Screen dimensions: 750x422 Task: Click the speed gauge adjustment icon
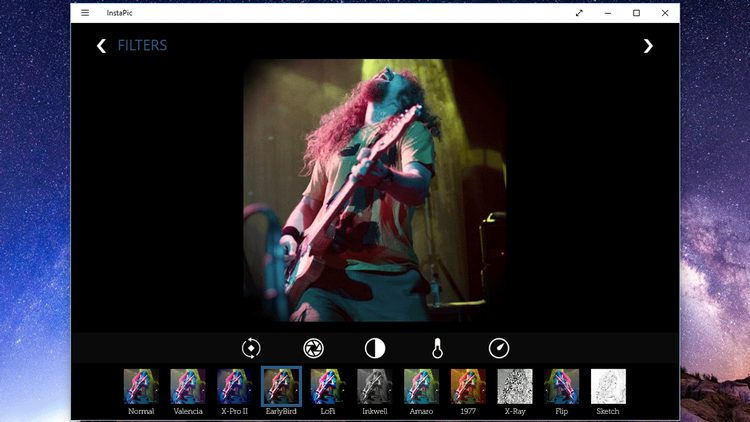[499, 348]
